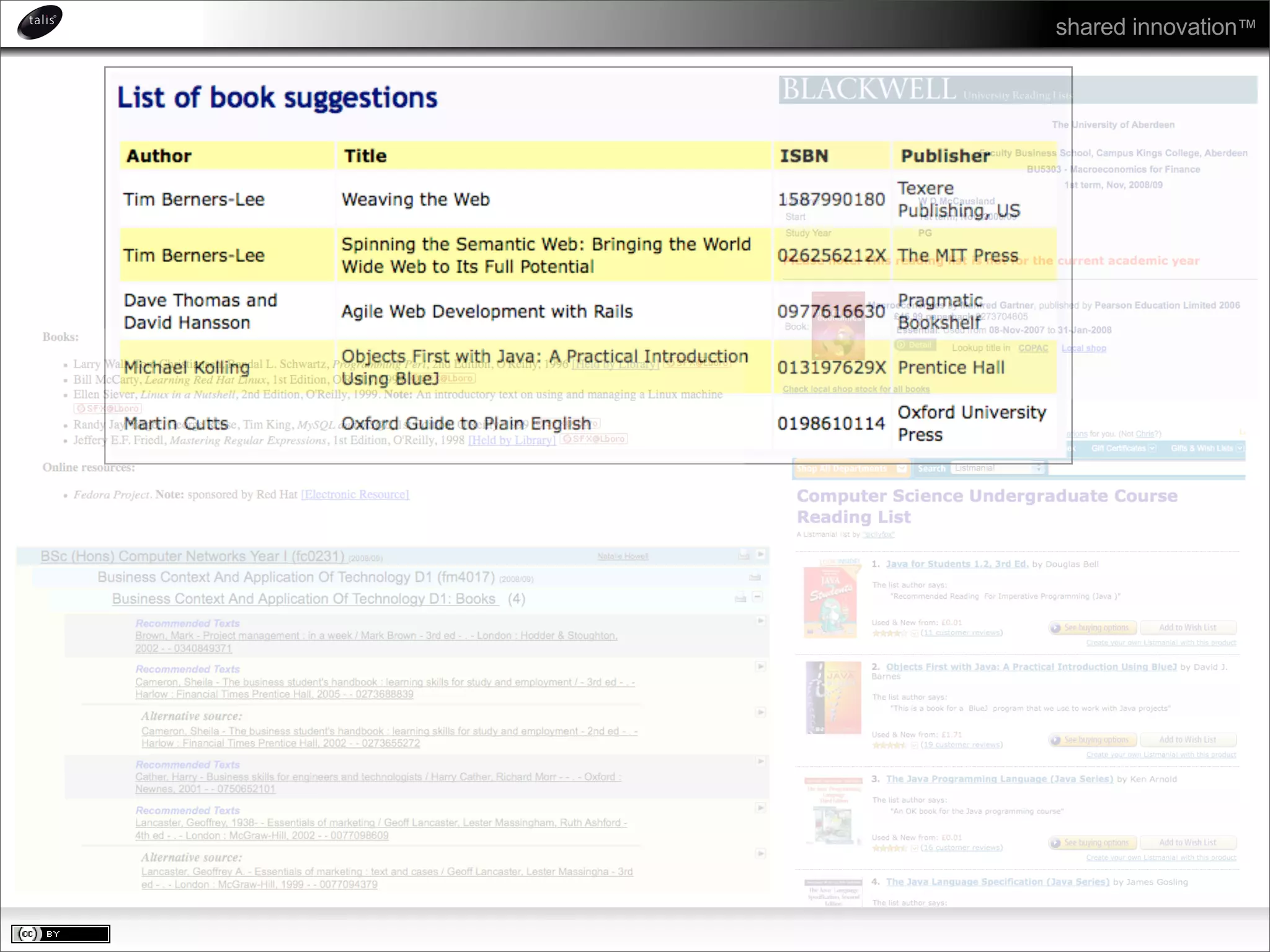Click 'See buying options' for Java for Students
Screen dimensions: 1270x952
pos(1093,628)
